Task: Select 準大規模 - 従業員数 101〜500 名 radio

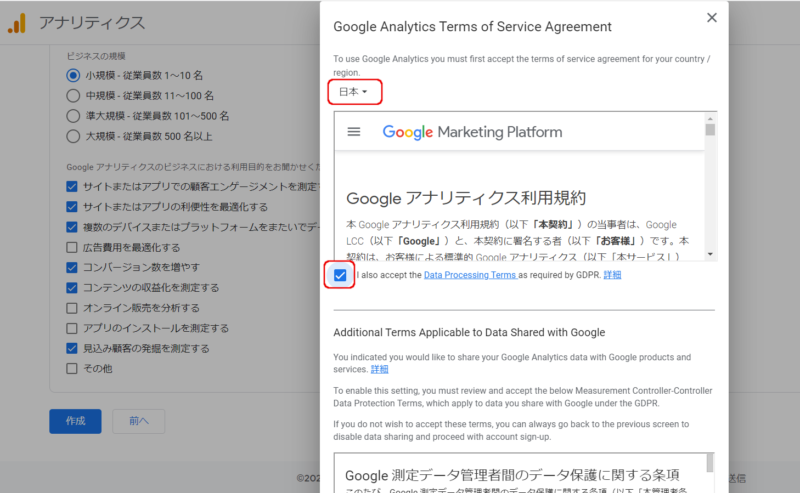Action: (x=73, y=116)
